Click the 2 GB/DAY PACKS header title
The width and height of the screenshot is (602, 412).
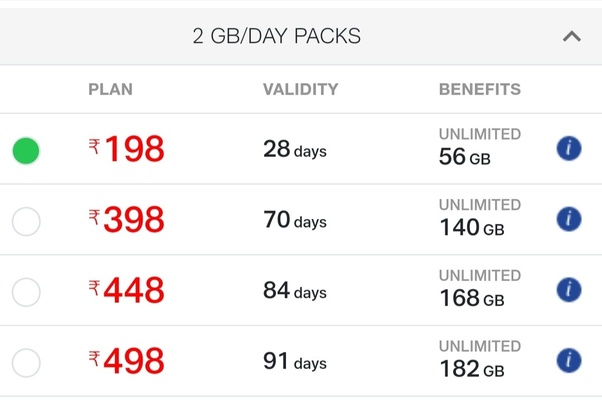tap(277, 37)
